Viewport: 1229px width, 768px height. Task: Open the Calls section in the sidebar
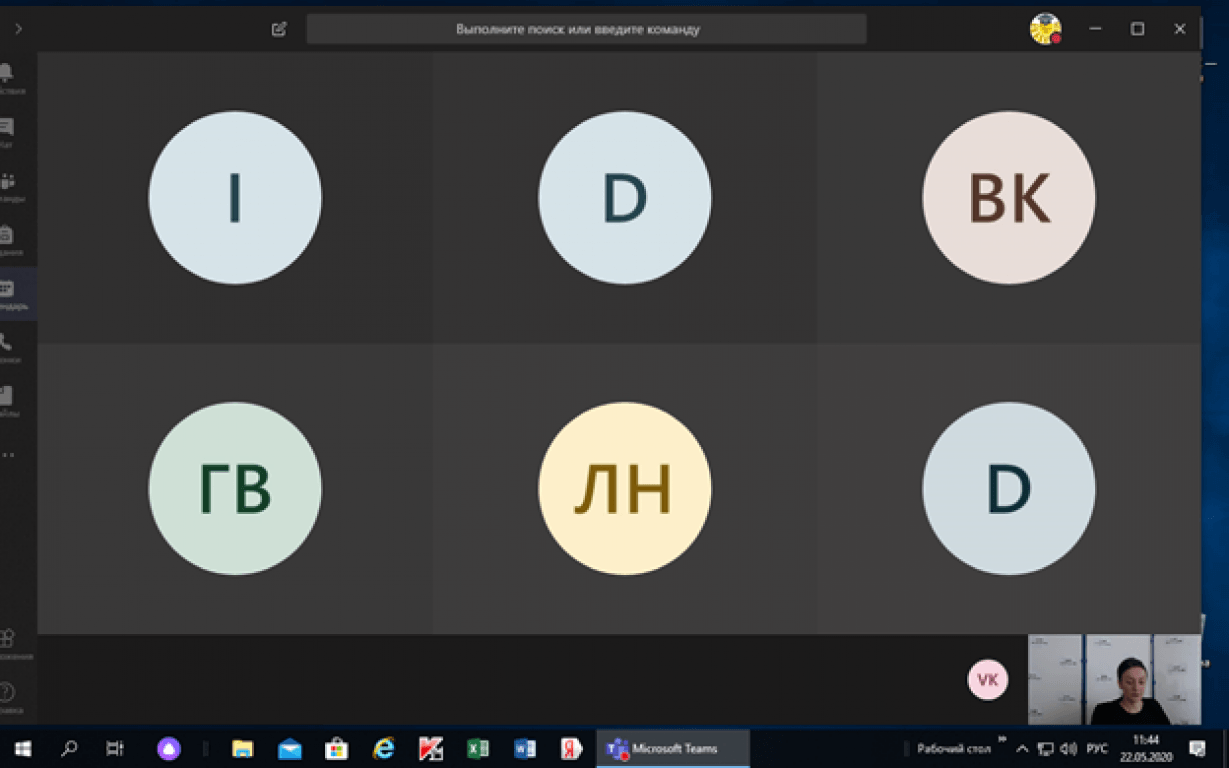click(x=7, y=345)
